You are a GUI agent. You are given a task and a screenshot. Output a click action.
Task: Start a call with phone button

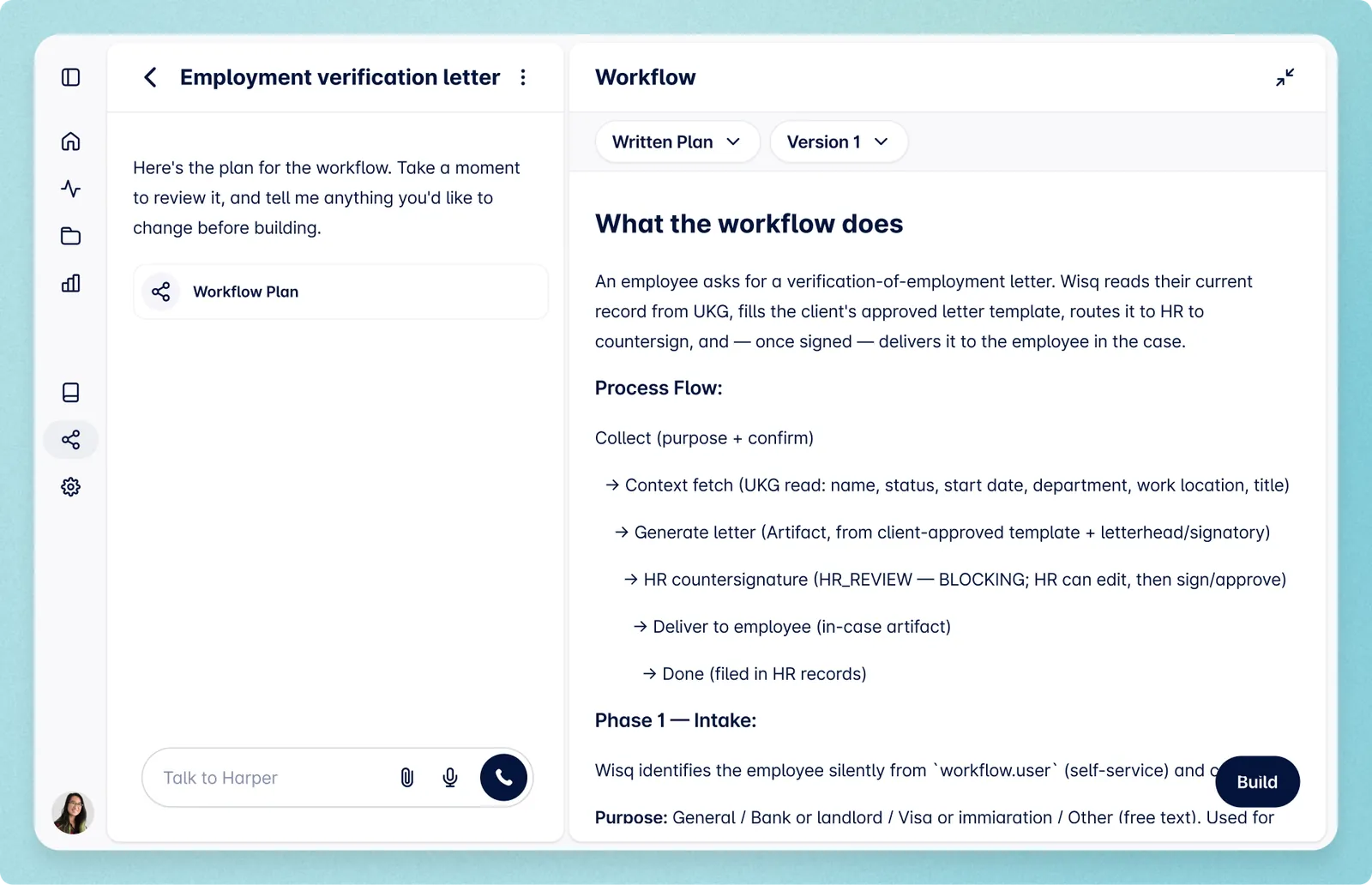[x=503, y=778]
